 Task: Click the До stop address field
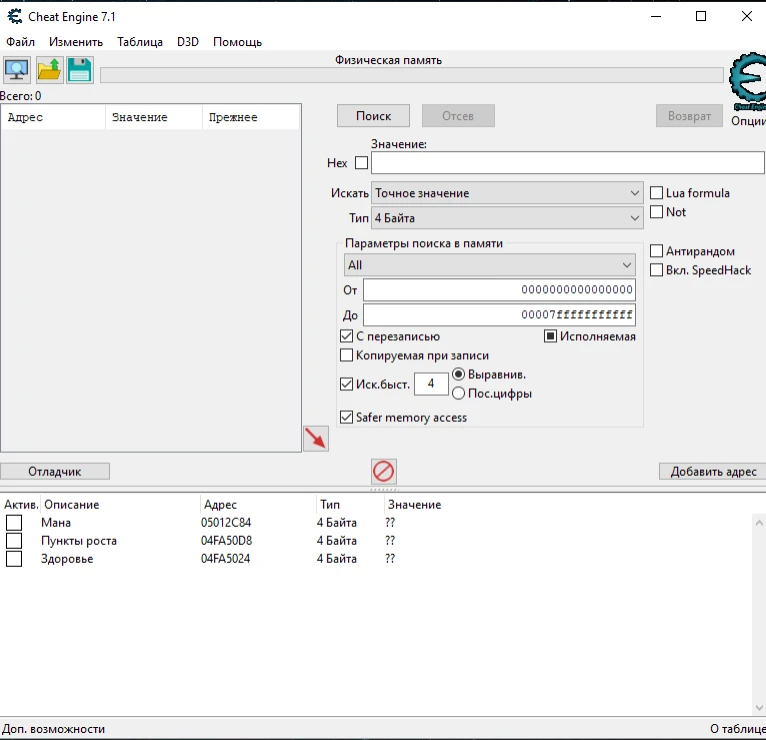[499, 315]
